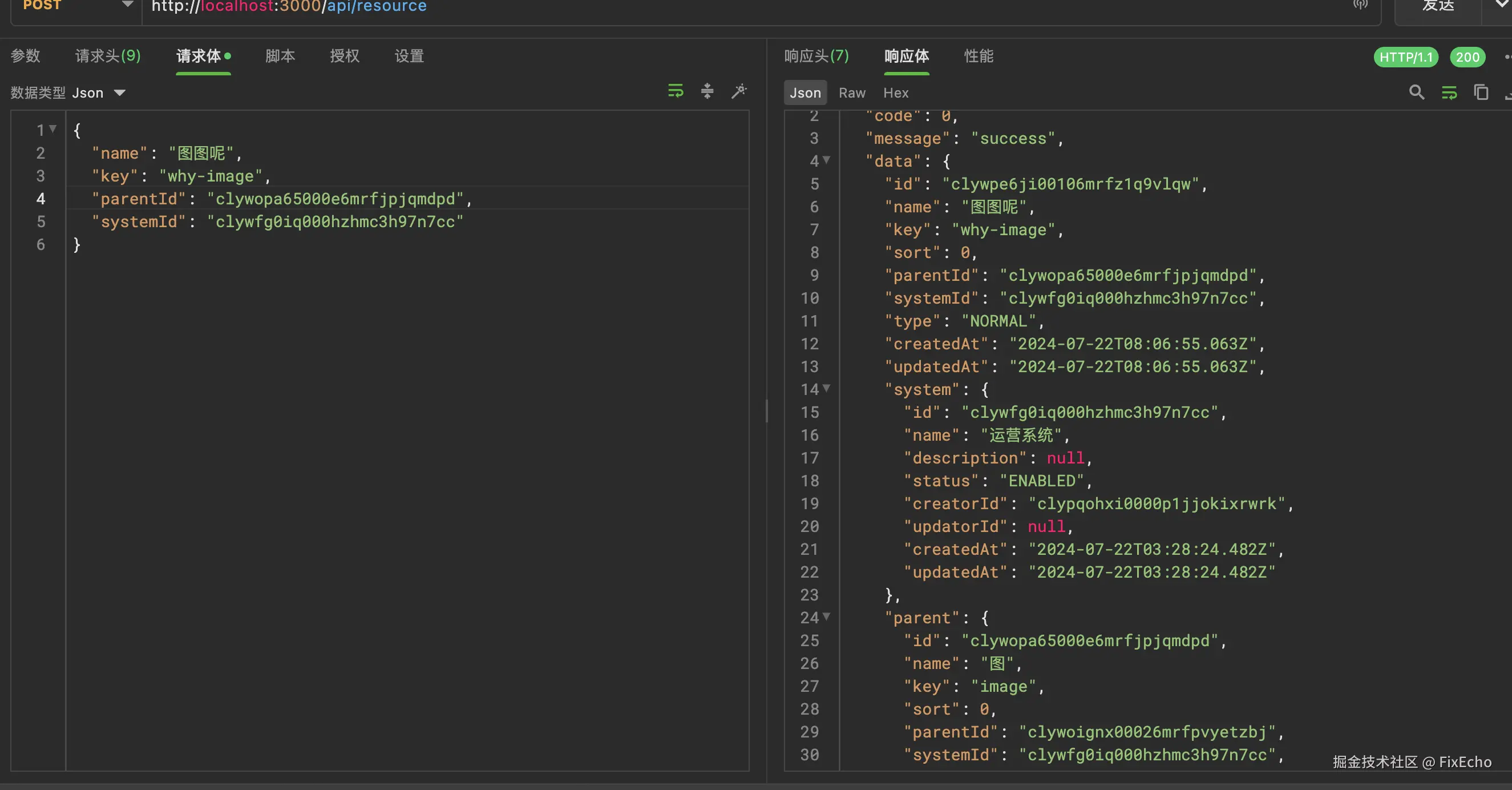1512x790 pixels.
Task: Switch response view to Hex
Action: [x=896, y=93]
